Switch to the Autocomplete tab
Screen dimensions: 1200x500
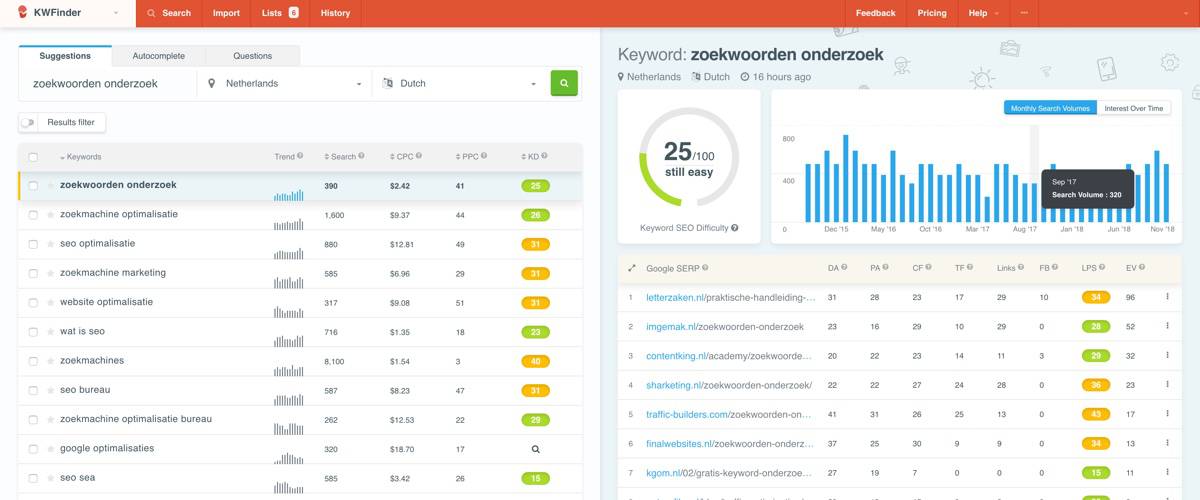[x=159, y=56]
